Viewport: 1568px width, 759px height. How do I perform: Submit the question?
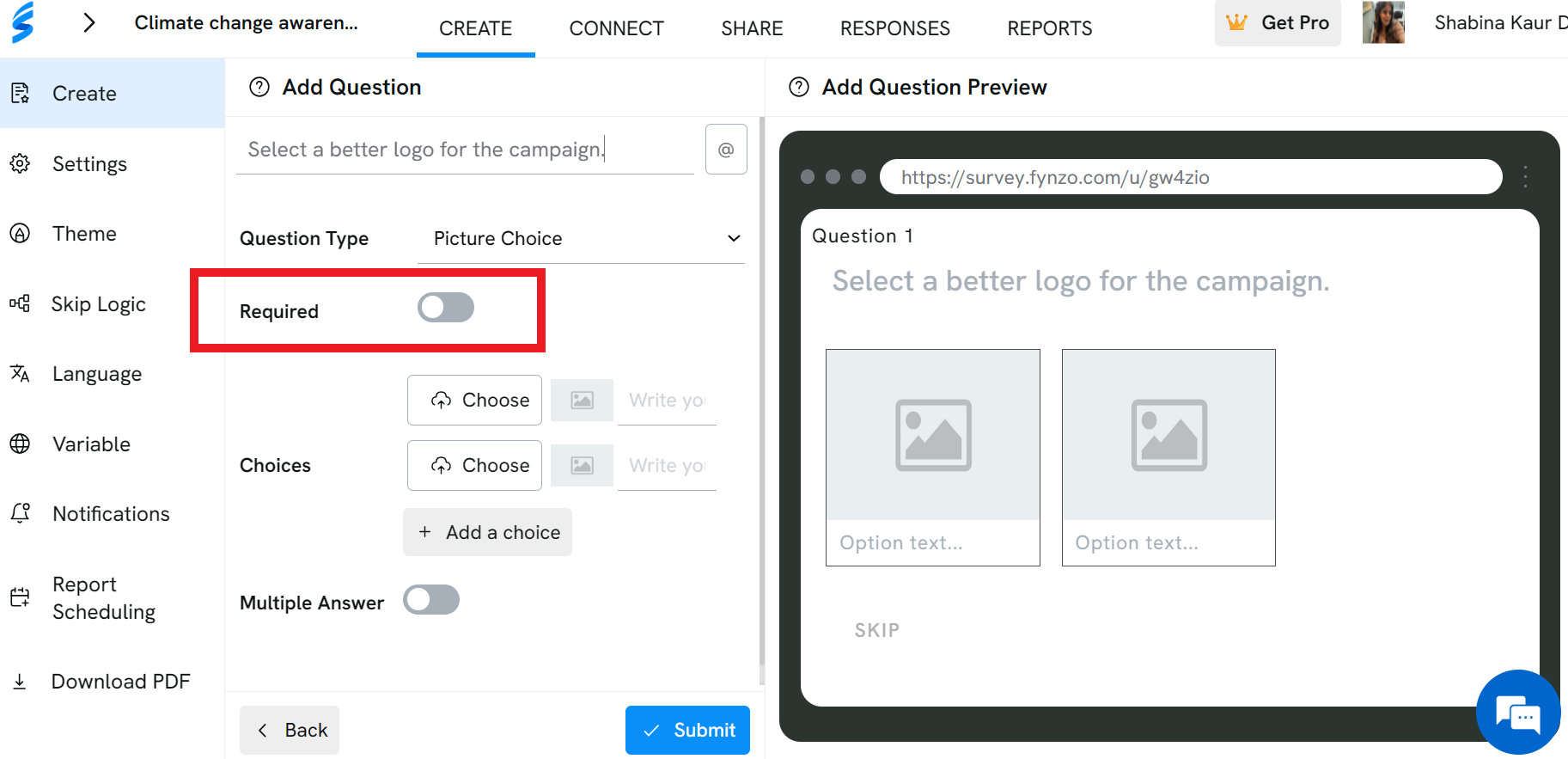(x=687, y=730)
